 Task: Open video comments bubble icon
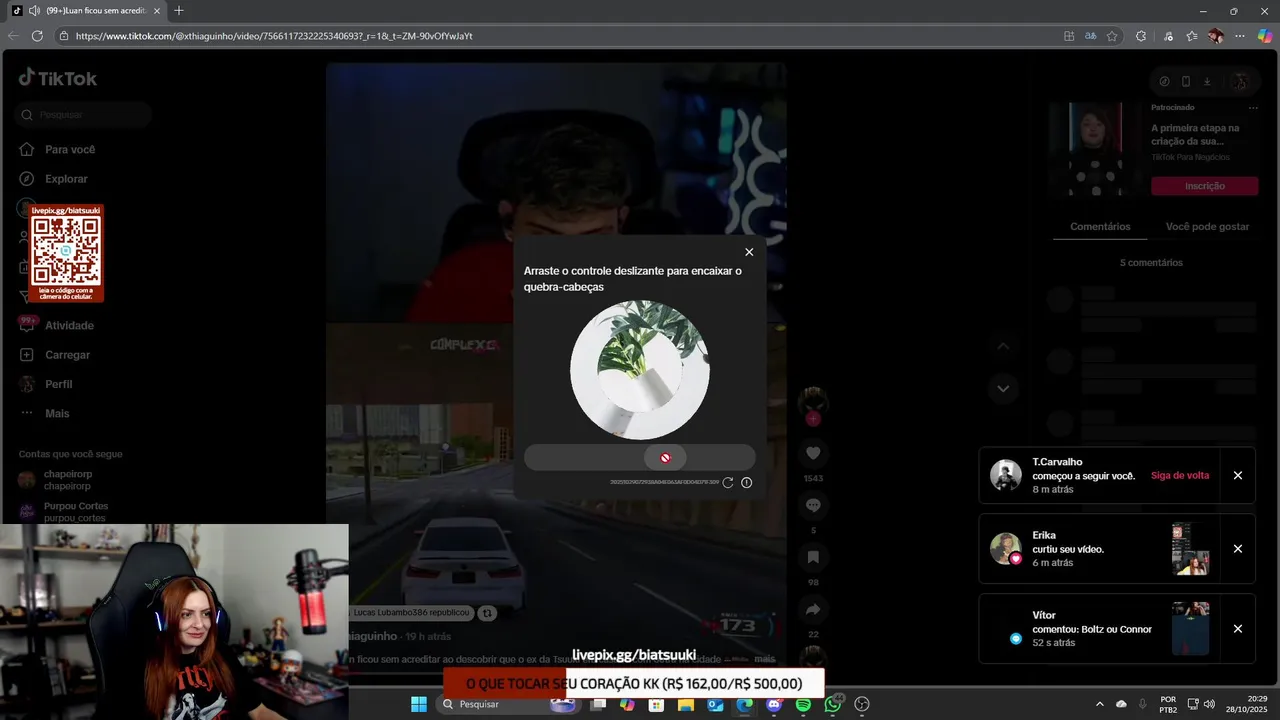point(813,505)
